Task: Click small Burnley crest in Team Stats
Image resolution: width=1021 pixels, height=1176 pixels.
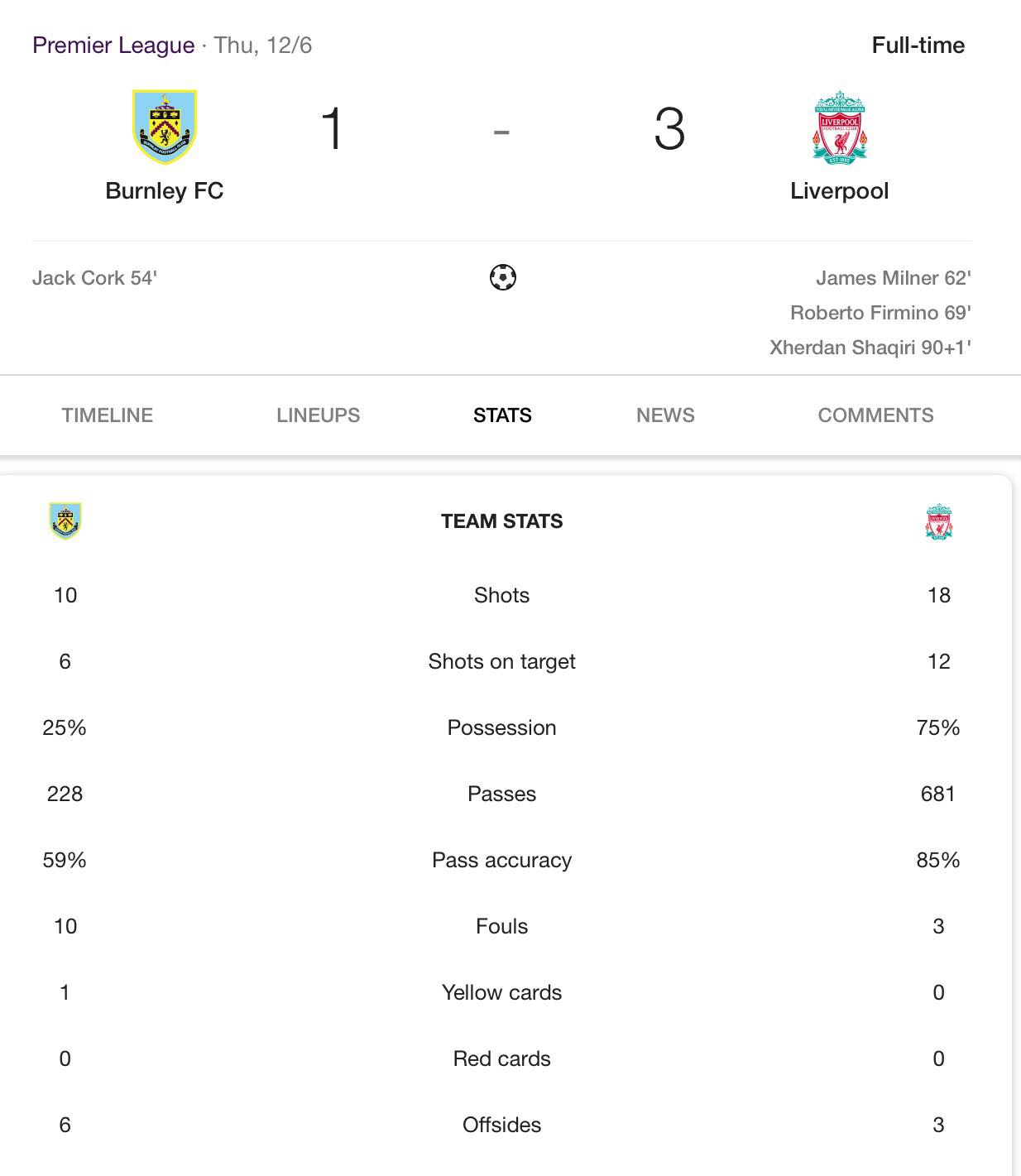Action: (65, 521)
